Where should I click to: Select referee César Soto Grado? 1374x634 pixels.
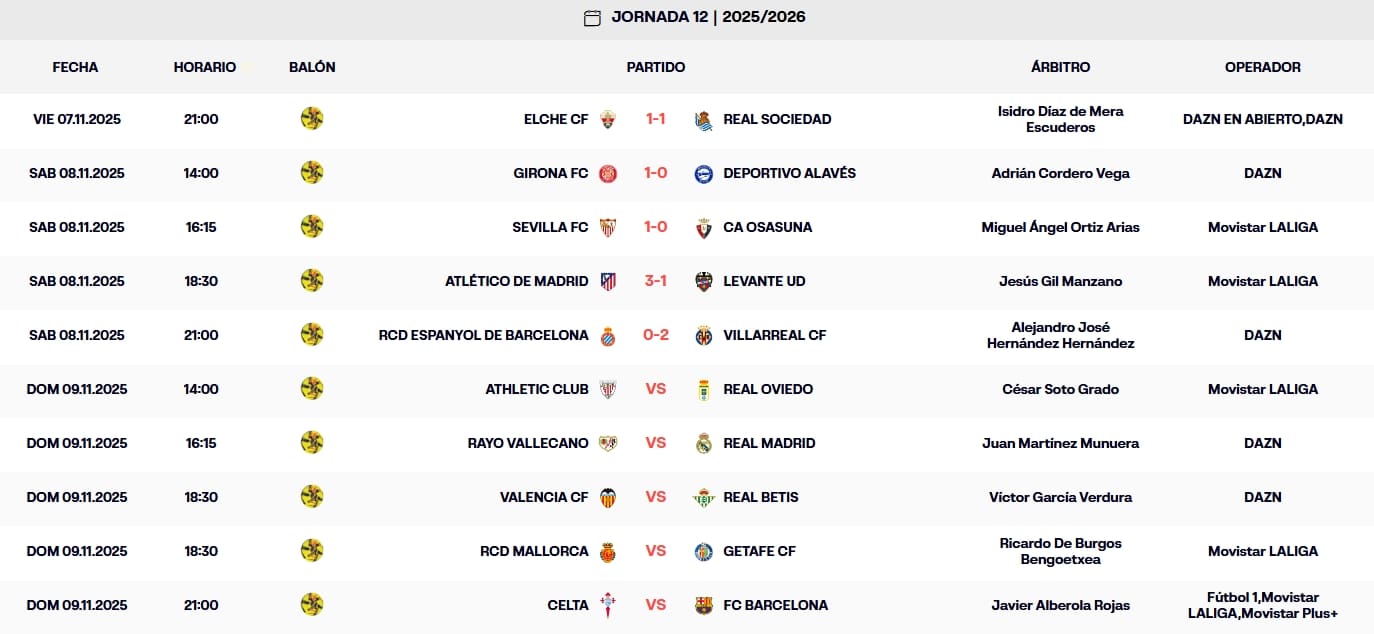click(x=1060, y=389)
